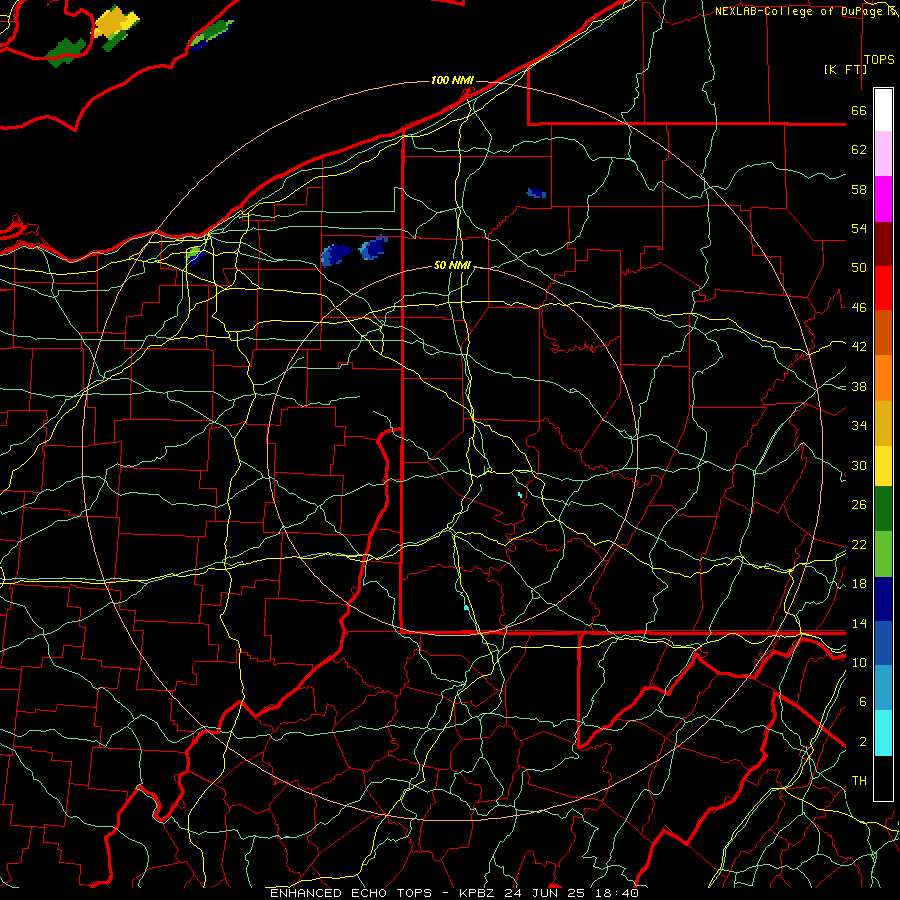Click the '18' legend value
Image resolution: width=900 pixels, height=900 pixels.
[859, 584]
